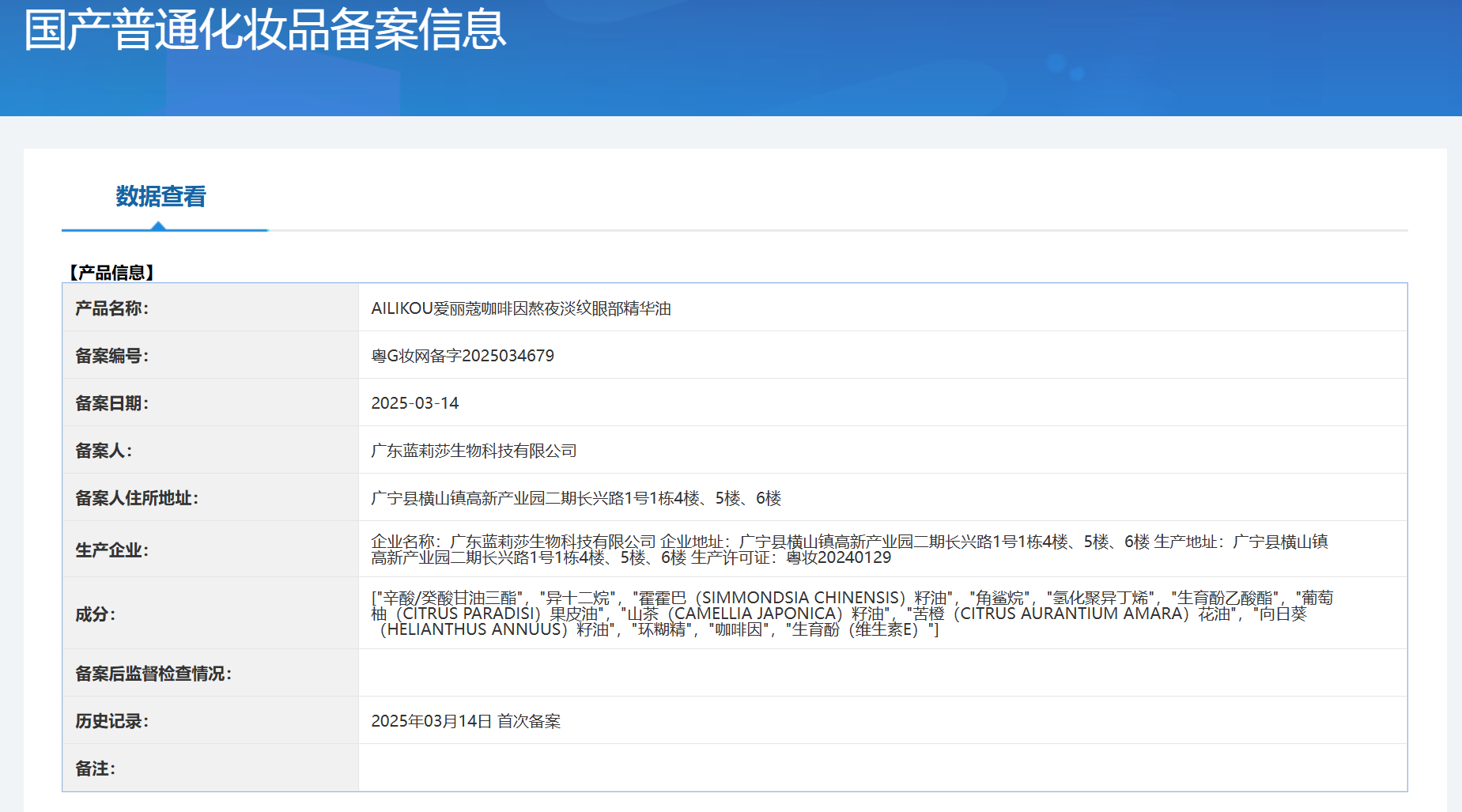Select the 【产品信息】 section heading
This screenshot has height=812, width=1462.
click(111, 273)
